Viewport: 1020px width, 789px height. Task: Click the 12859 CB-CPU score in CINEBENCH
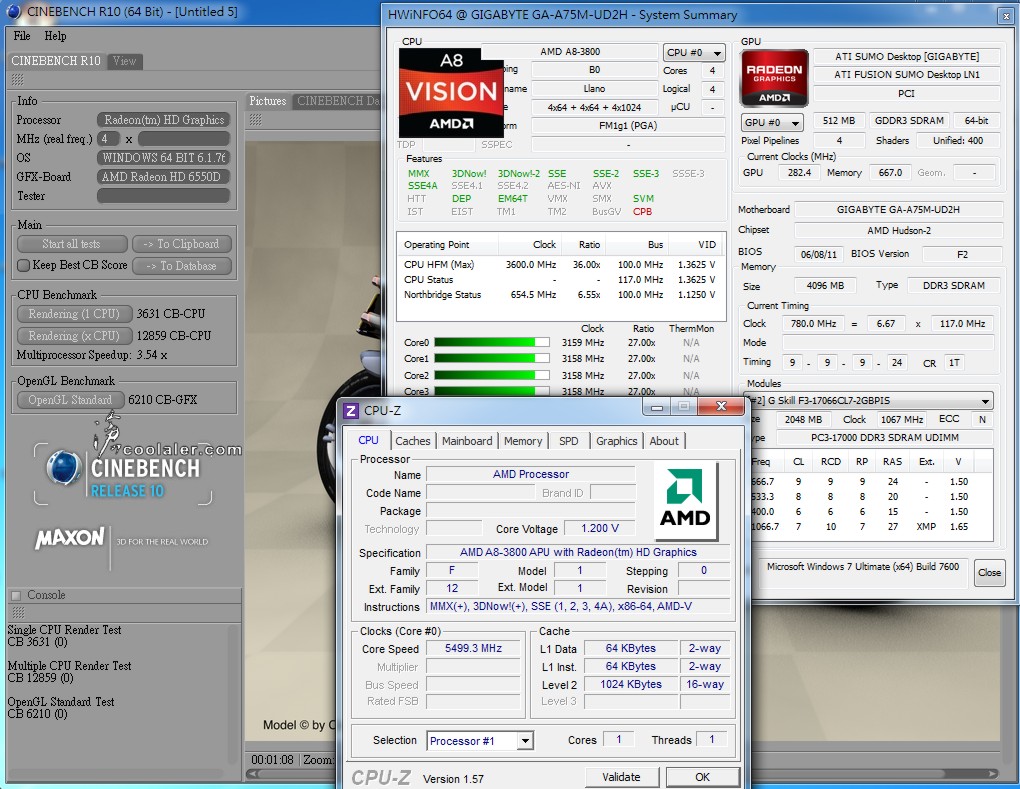174,336
